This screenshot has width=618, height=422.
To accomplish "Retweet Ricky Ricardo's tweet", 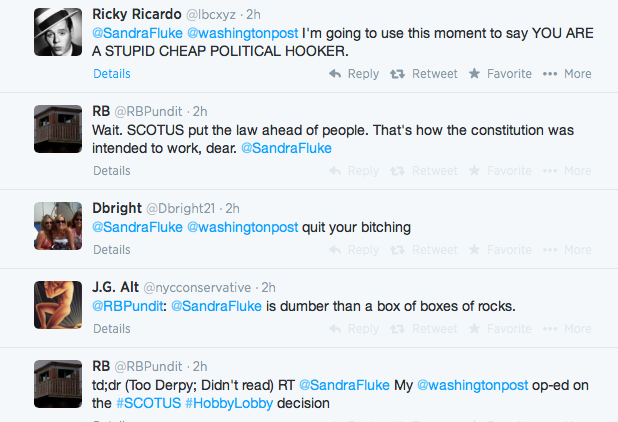I will (x=424, y=74).
